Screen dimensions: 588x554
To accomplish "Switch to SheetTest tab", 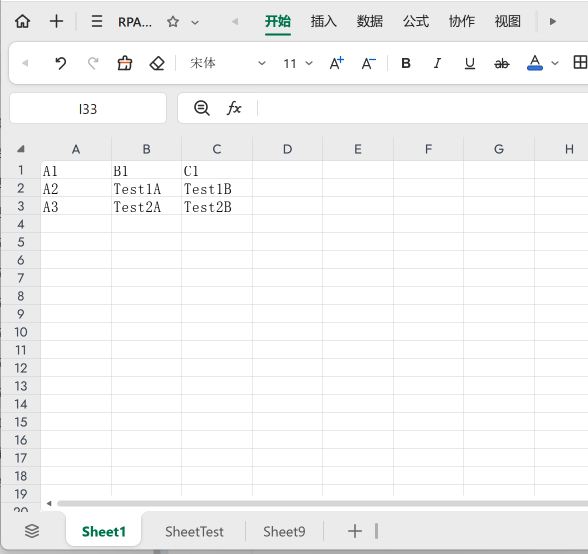I will tap(194, 531).
